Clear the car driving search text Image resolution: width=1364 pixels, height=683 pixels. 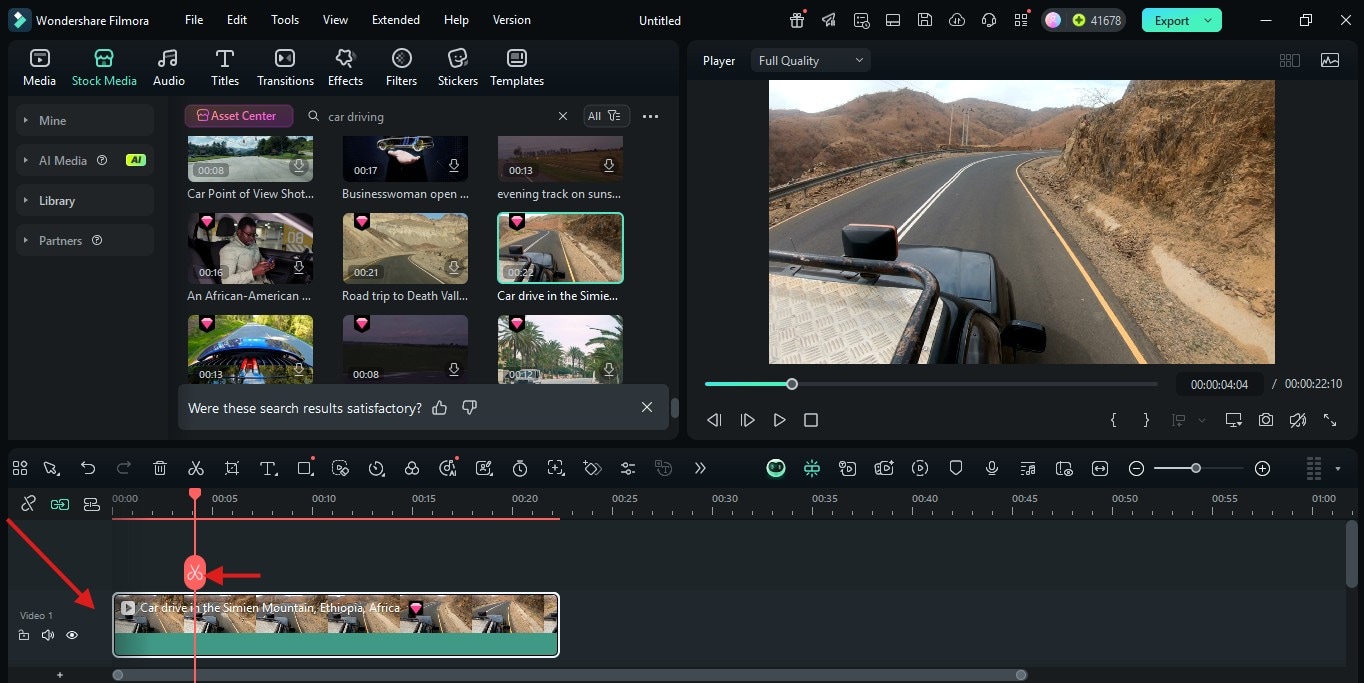pos(563,116)
